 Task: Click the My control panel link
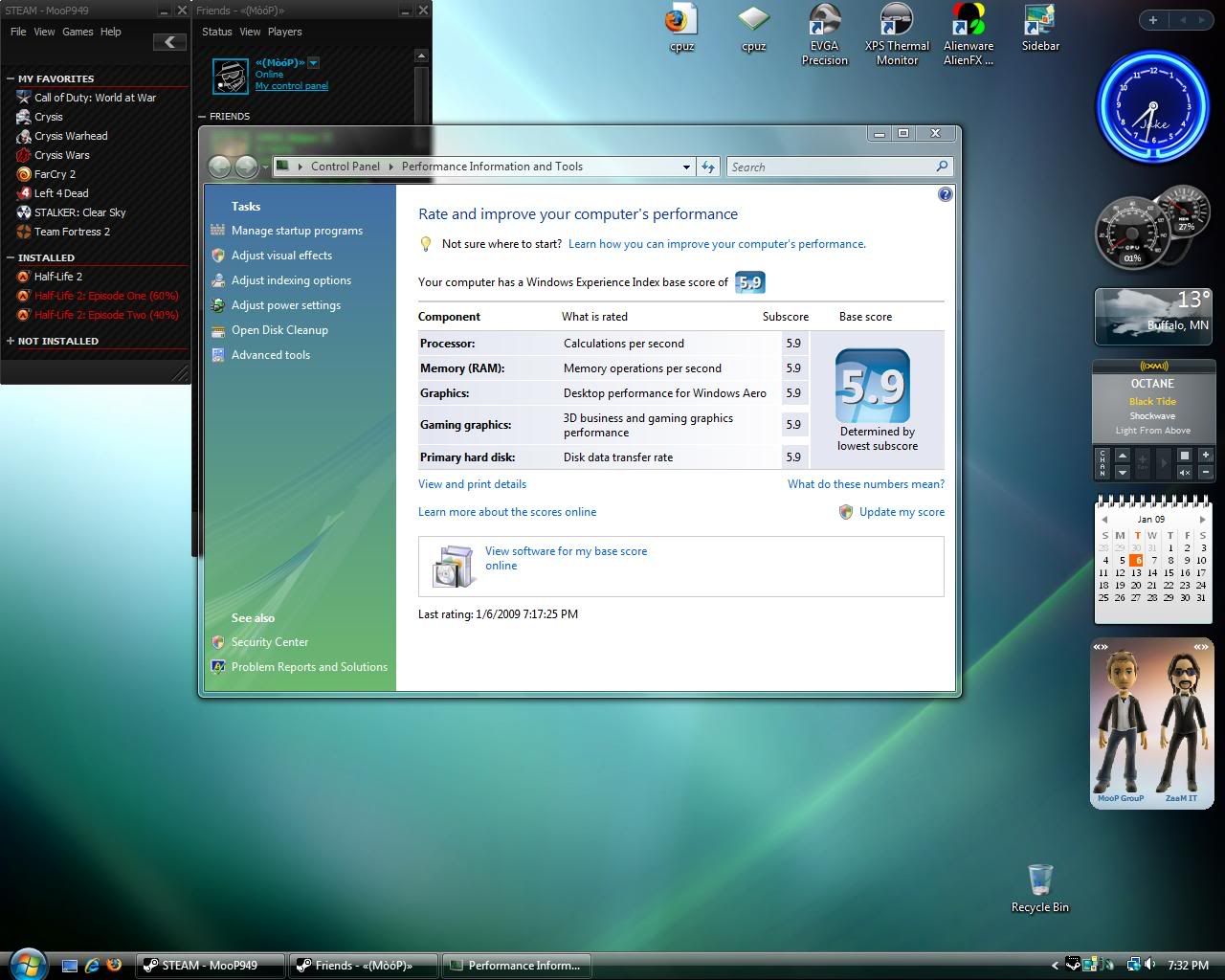pos(292,86)
